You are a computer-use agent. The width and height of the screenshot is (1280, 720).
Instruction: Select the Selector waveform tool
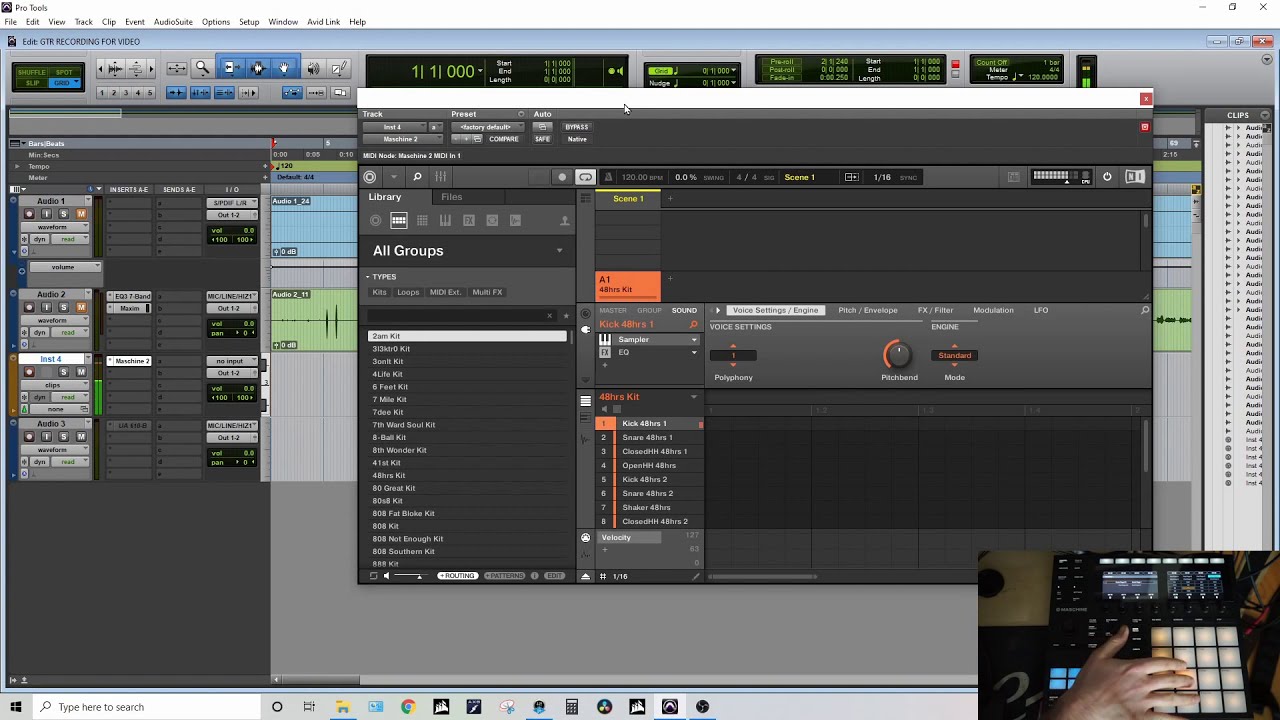tap(258, 68)
